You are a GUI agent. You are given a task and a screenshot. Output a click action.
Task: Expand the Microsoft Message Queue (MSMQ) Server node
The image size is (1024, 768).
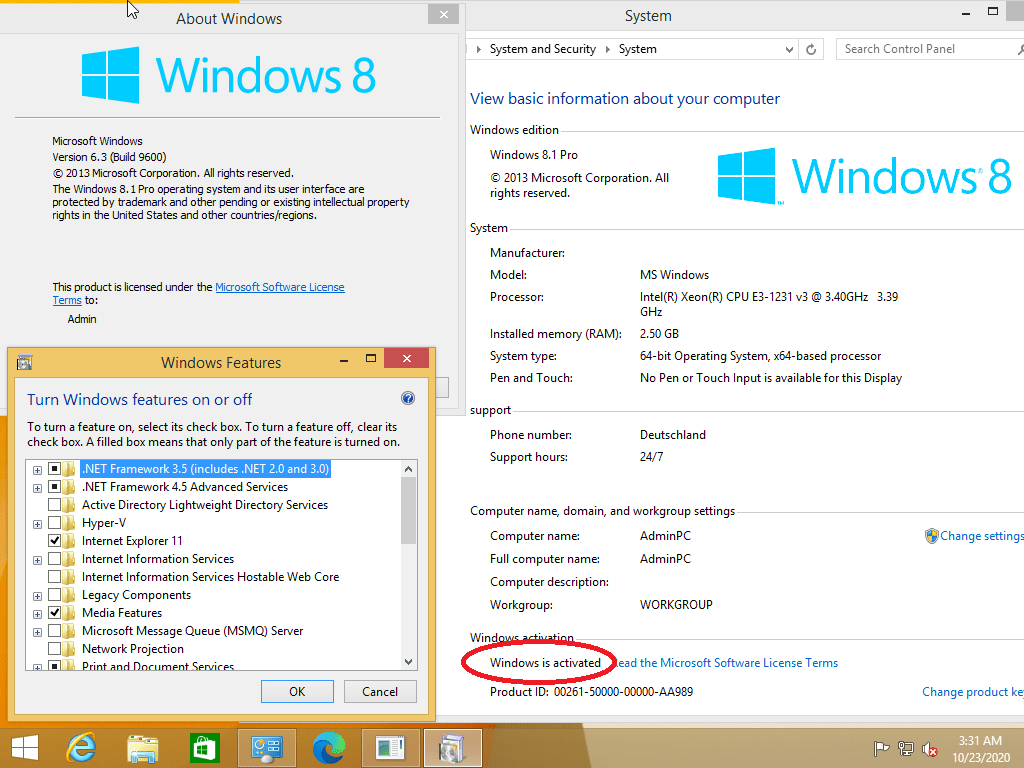[x=37, y=632]
